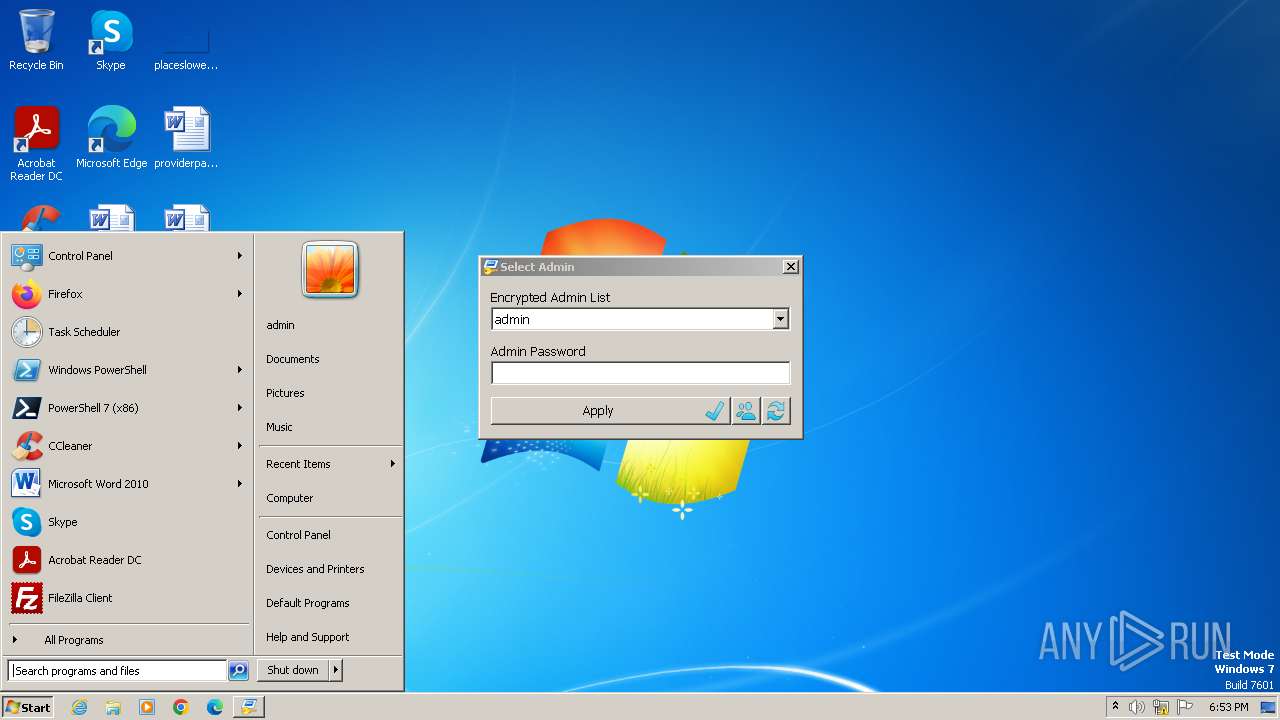Open Control Panel from pinned programs list
Viewport: 1280px width, 720px height.
pos(127,256)
